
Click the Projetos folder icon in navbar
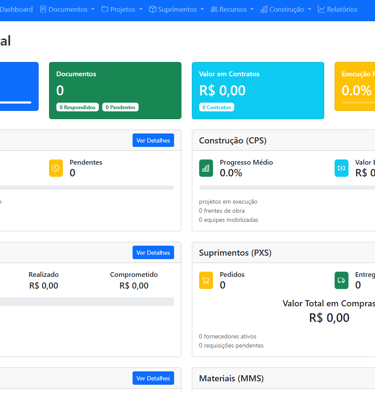click(105, 9)
